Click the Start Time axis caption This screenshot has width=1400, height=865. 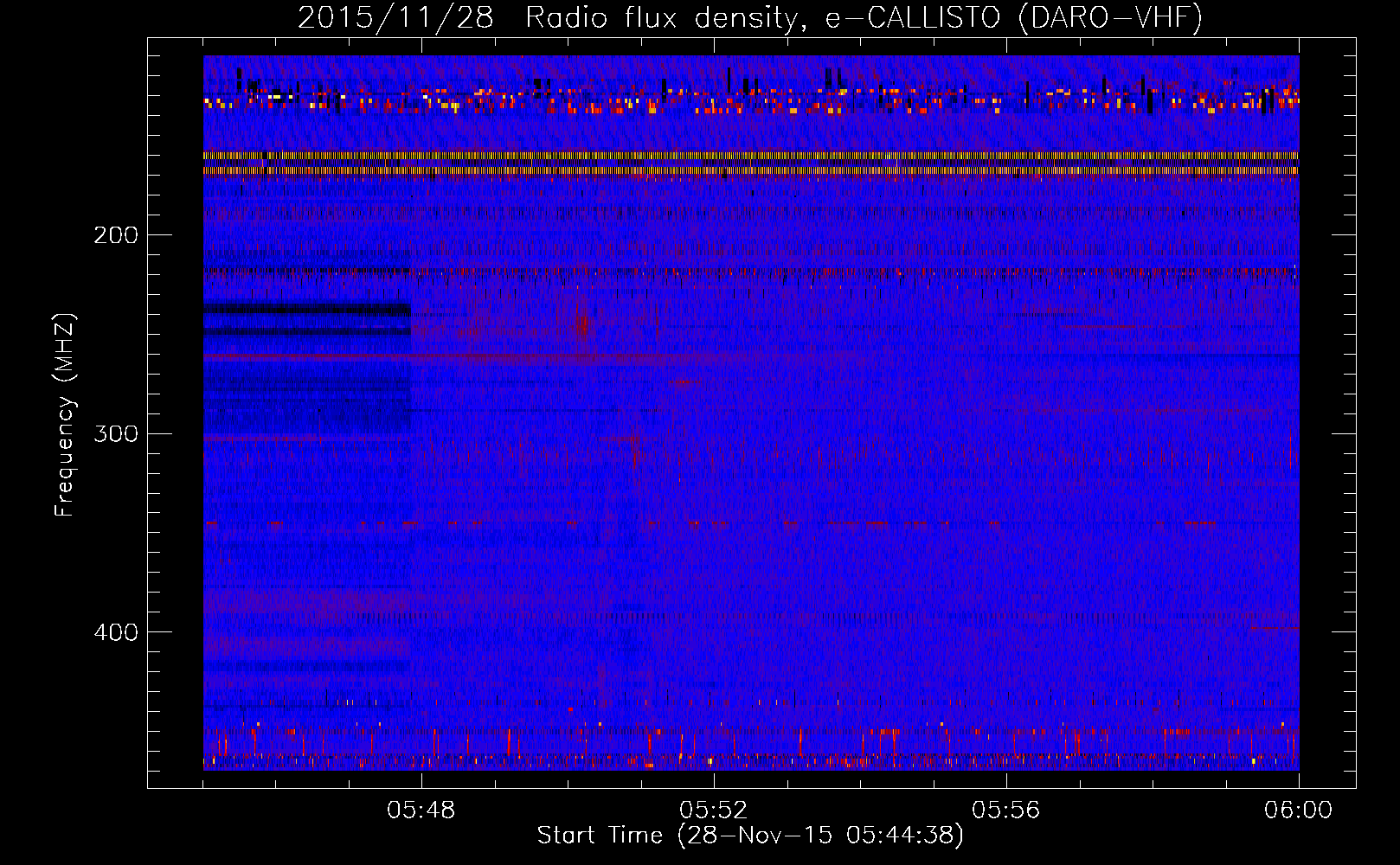pos(750,836)
